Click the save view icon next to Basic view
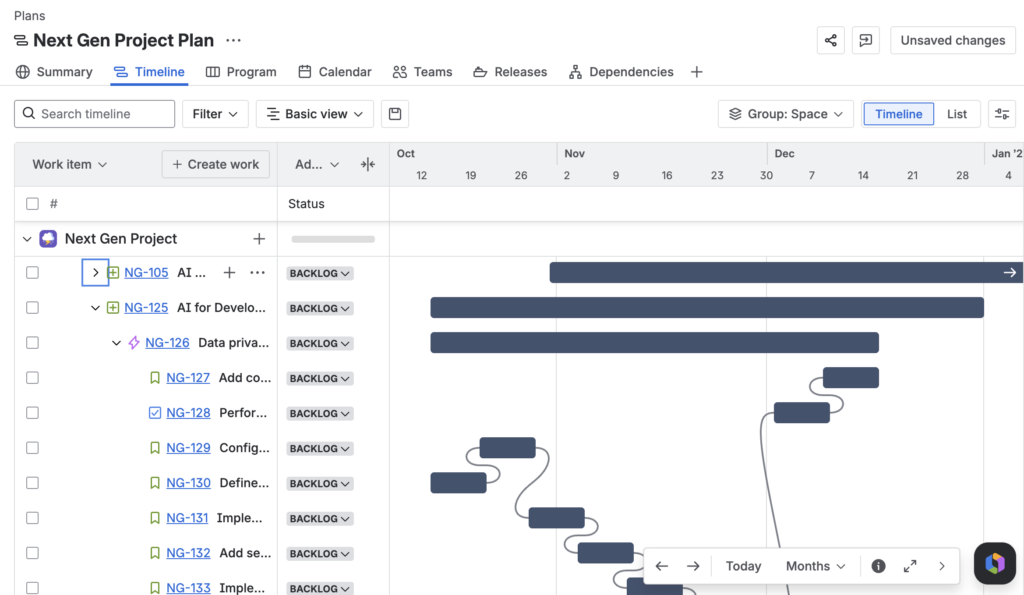This screenshot has height=595, width=1024. tap(394, 114)
